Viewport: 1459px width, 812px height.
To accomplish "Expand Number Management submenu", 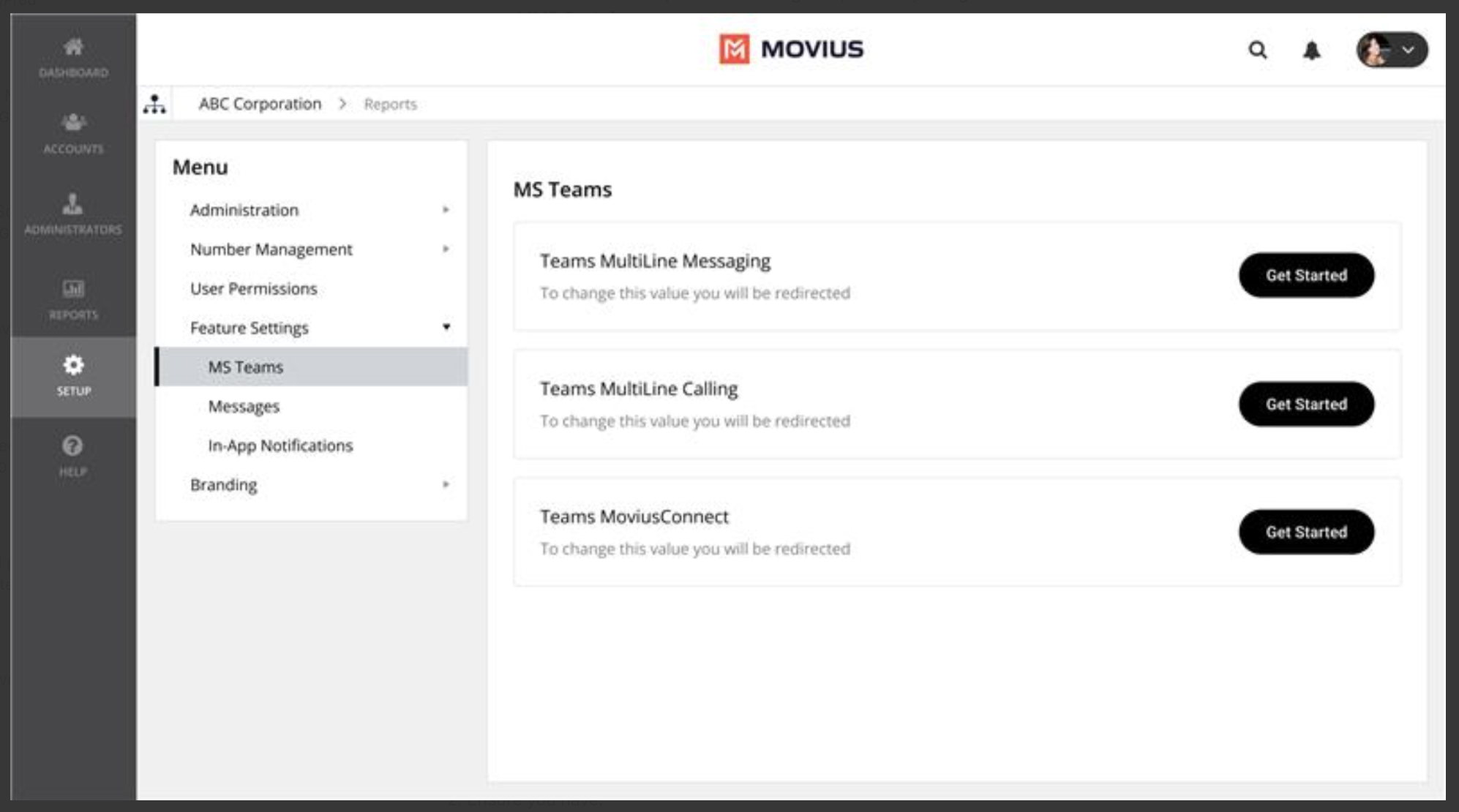I will click(446, 249).
